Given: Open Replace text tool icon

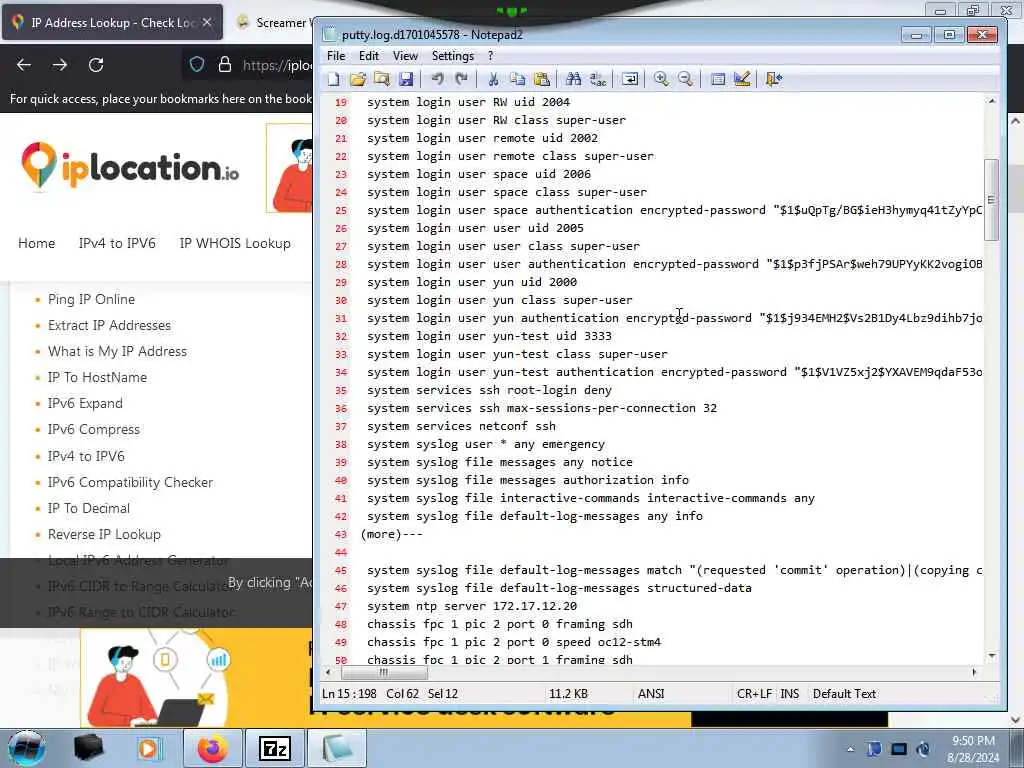Looking at the screenshot, I should [x=598, y=79].
